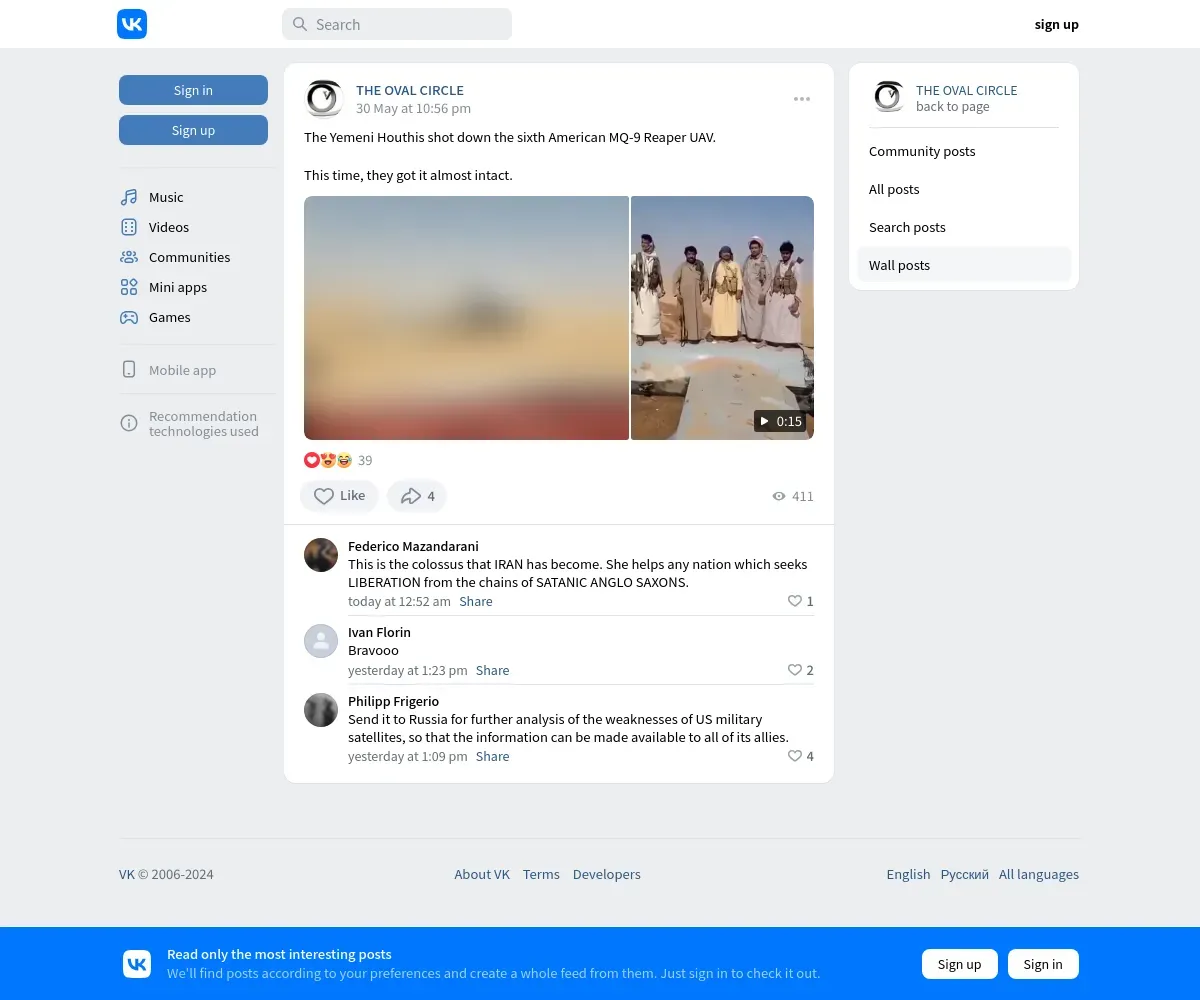Open the Videos sidebar label
The height and width of the screenshot is (1000, 1200).
(x=169, y=227)
